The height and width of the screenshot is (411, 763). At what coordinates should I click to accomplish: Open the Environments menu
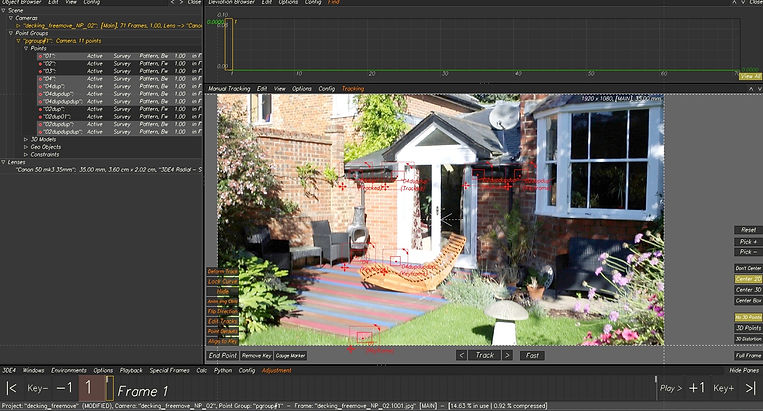tap(69, 370)
